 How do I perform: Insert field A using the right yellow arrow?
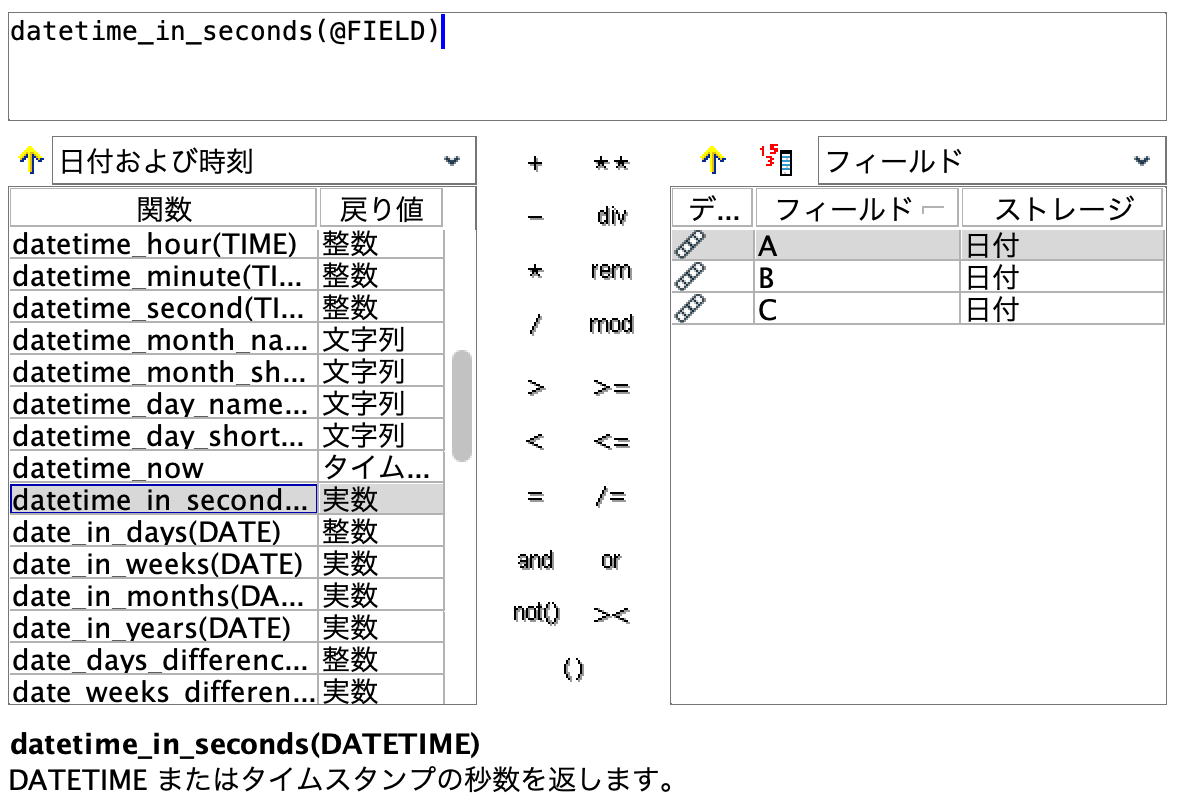pos(711,160)
